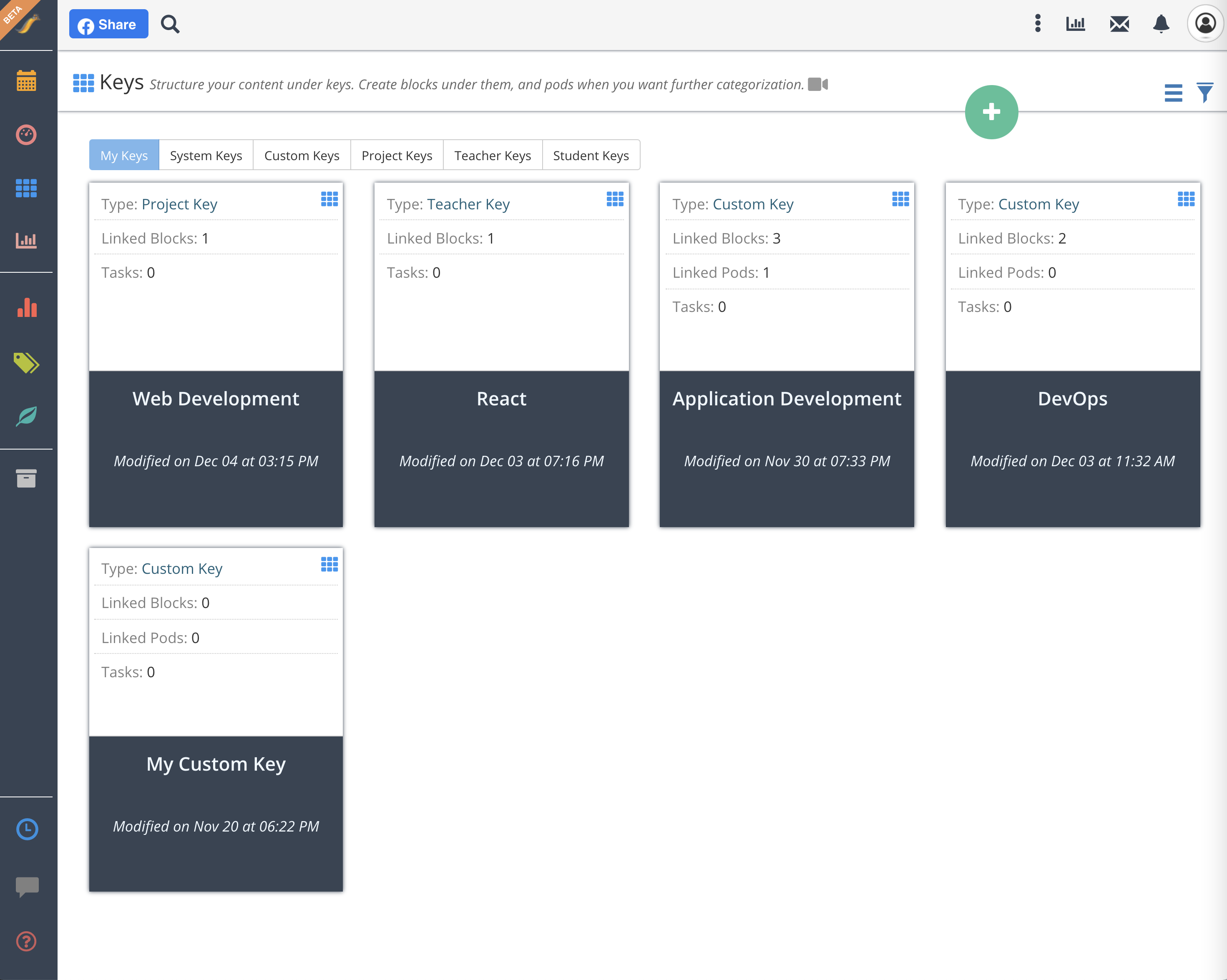1227x980 pixels.
Task: Open the search magnifier icon
Action: click(x=170, y=25)
